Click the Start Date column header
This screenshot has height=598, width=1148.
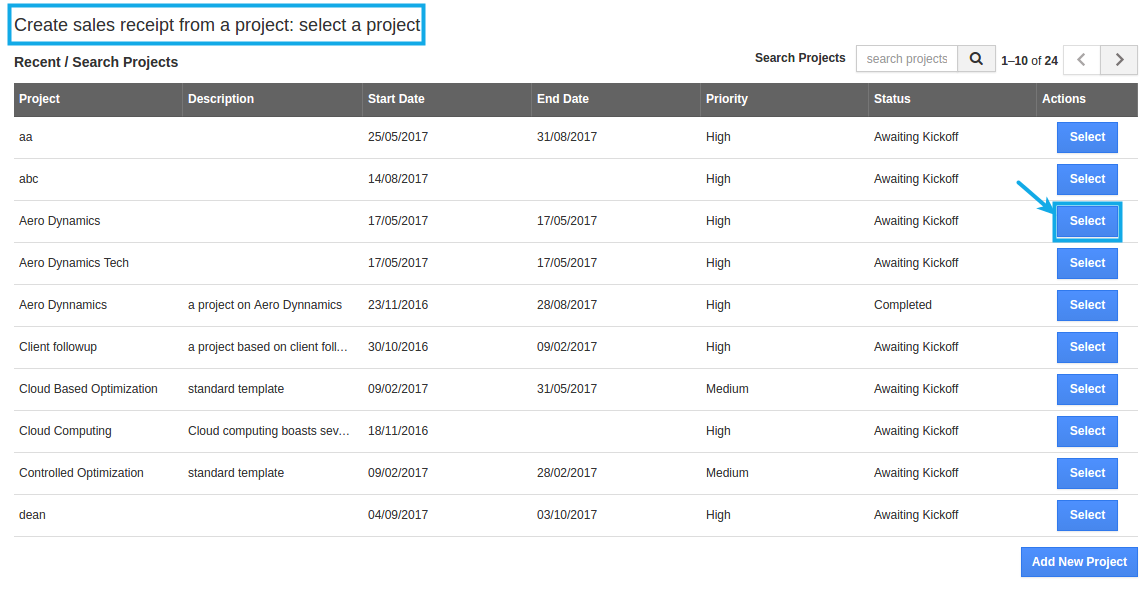coord(396,99)
